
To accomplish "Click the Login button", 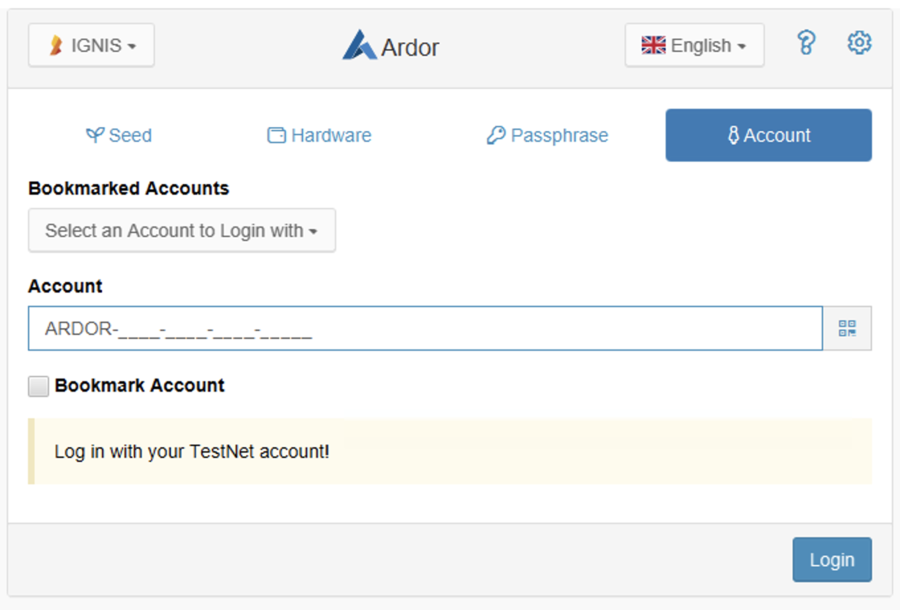I will pos(832,559).
